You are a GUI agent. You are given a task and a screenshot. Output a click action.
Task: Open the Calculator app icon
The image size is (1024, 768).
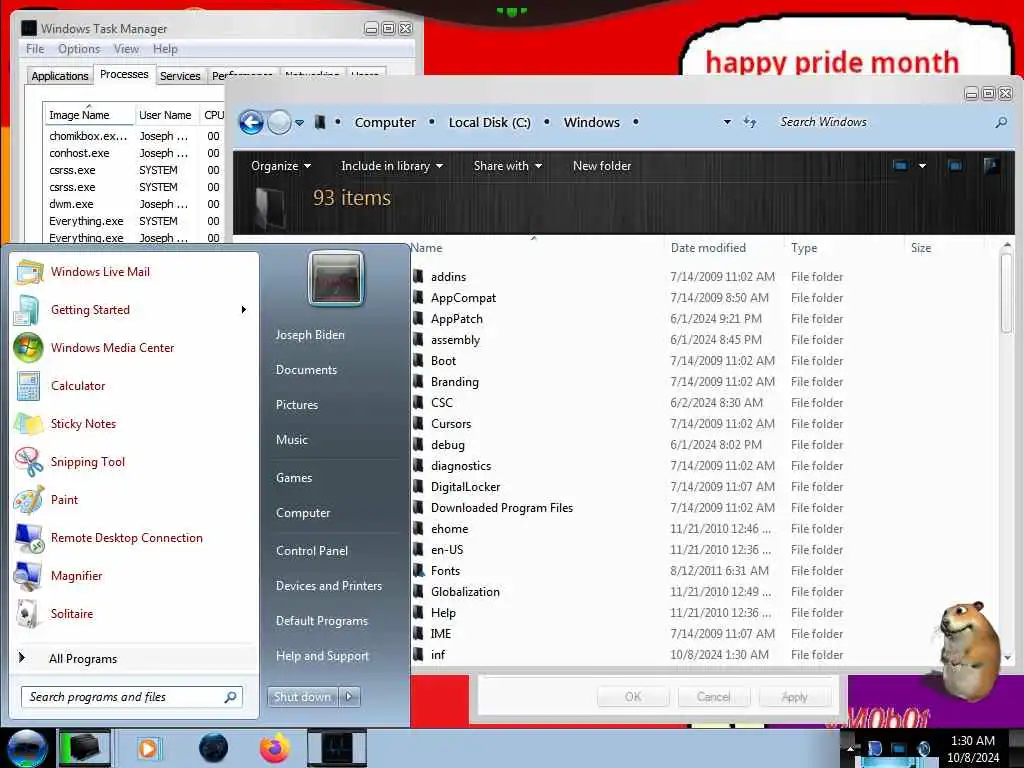[28, 385]
